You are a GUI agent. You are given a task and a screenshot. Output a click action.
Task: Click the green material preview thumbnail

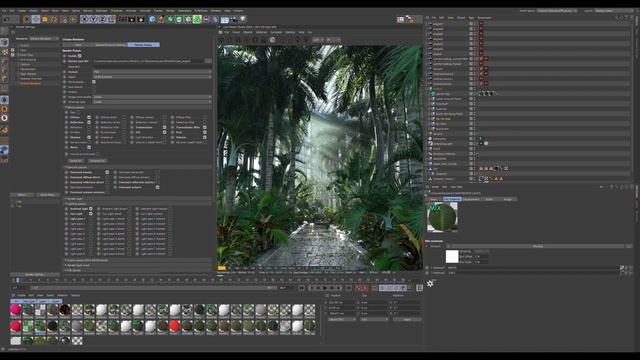click(442, 217)
